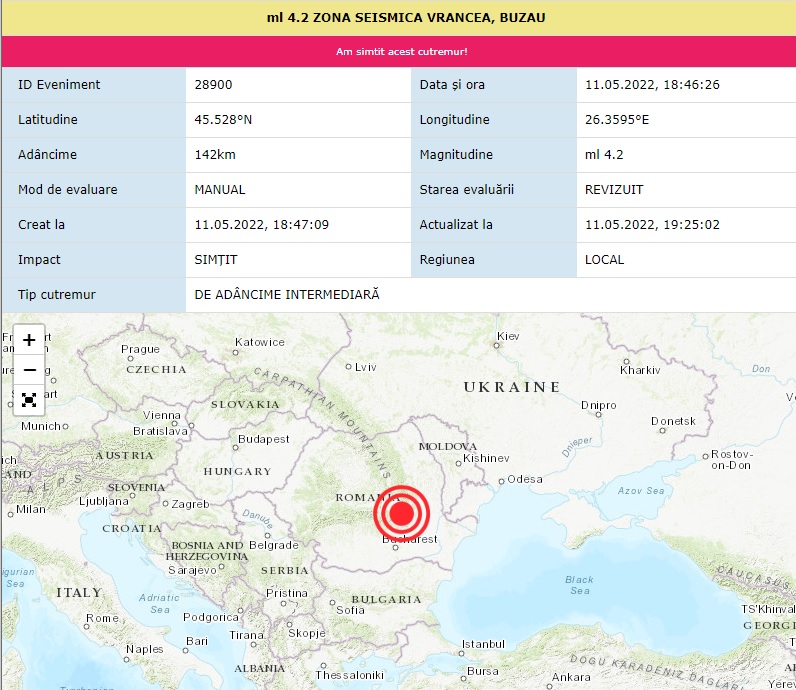Click the 'Starea evaluării' label
Screen dimensions: 796x690
tap(467, 189)
